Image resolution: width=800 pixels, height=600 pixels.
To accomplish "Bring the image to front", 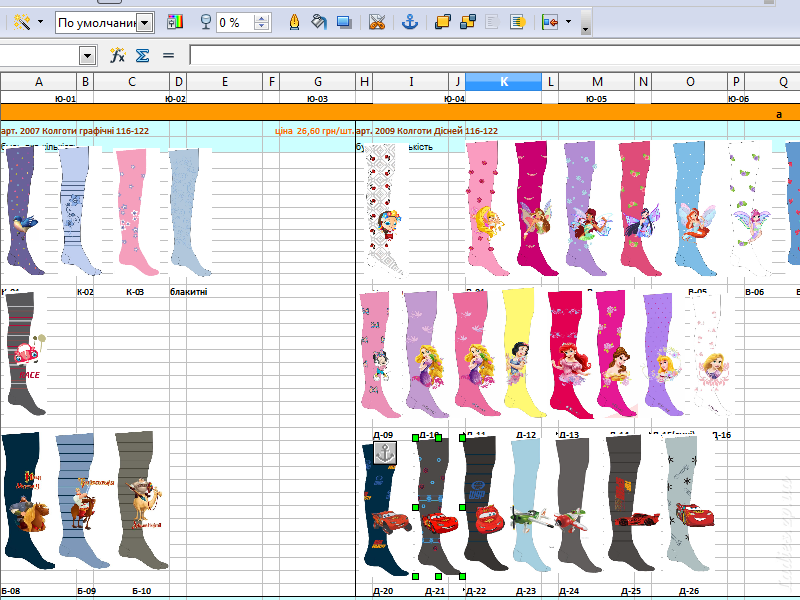I will point(442,22).
